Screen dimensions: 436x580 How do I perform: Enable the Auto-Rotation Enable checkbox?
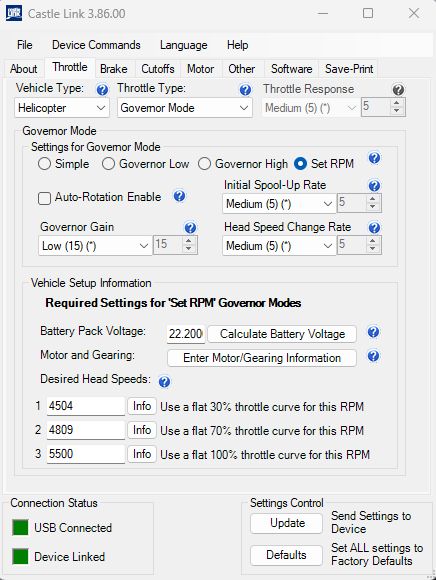click(x=44, y=198)
